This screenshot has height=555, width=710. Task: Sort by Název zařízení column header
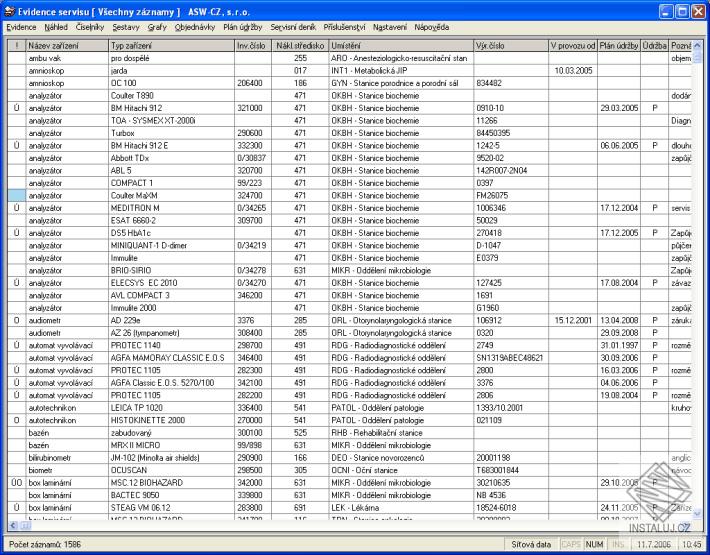click(x=67, y=46)
